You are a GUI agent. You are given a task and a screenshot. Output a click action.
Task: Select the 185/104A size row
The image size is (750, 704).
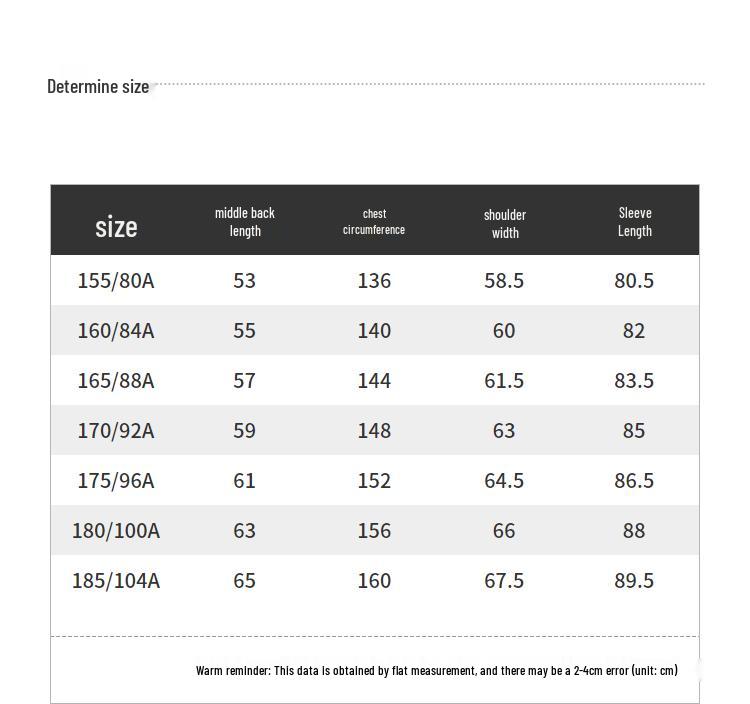[x=116, y=581]
